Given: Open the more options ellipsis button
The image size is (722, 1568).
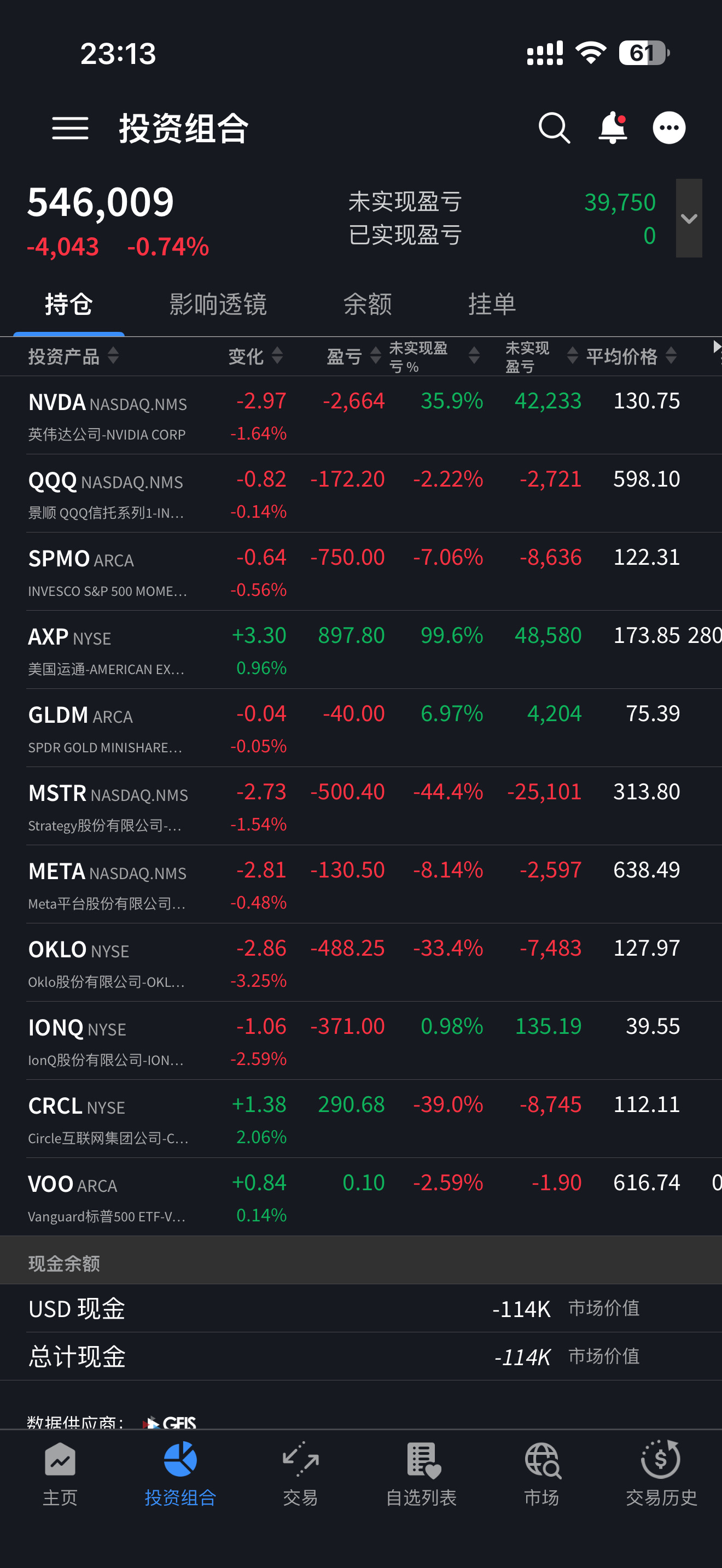Looking at the screenshot, I should coord(669,128).
